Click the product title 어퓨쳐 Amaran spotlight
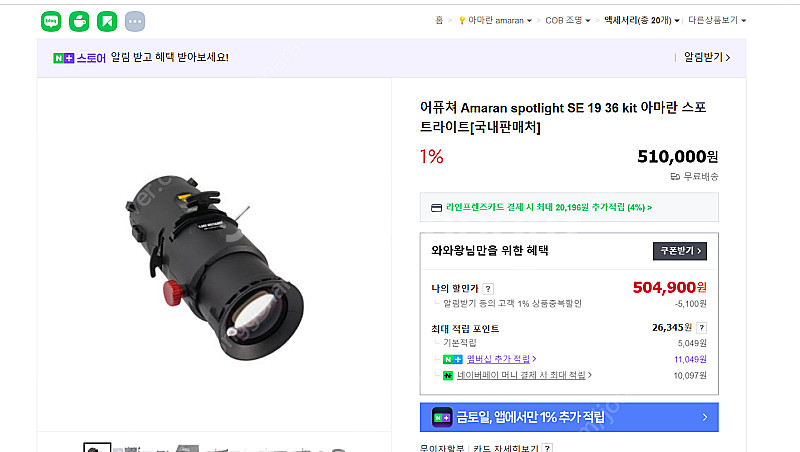The image size is (800, 452). (563, 117)
